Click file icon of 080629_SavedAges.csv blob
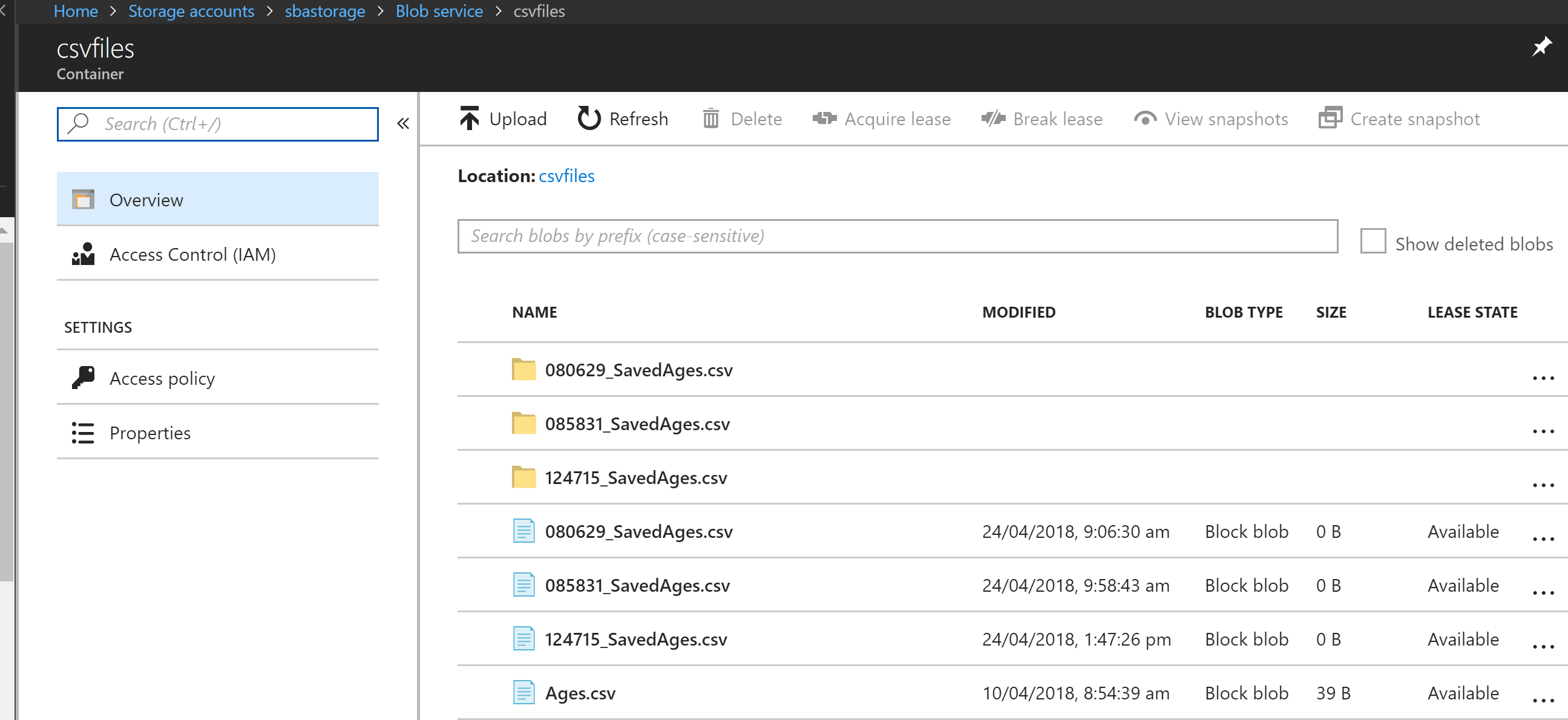The width and height of the screenshot is (1568, 720). [523, 531]
